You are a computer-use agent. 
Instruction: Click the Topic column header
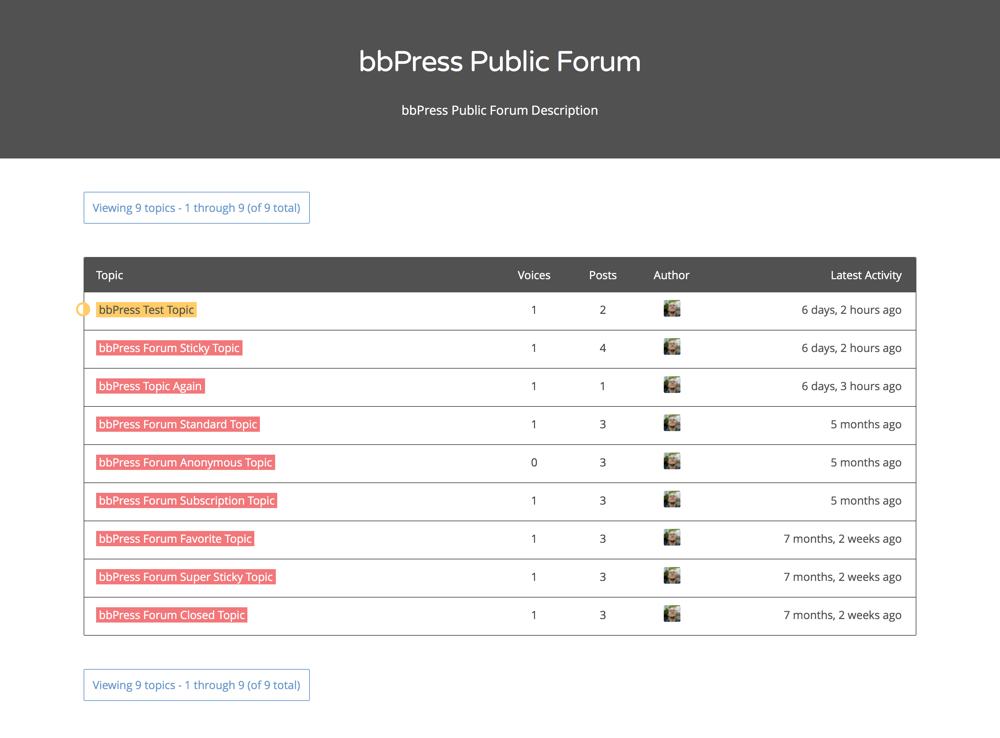pos(109,276)
